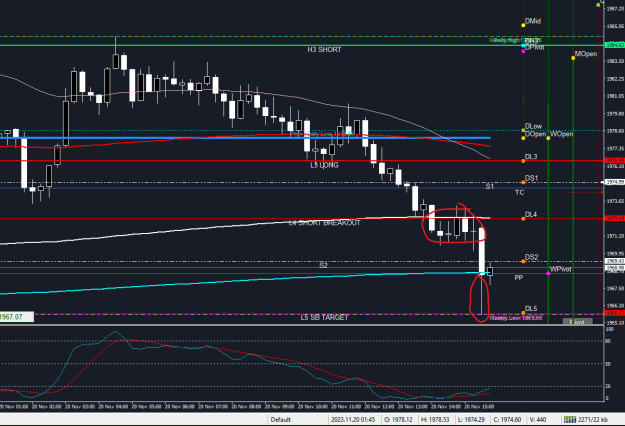Click the orange DS1 marker dot

(x=523, y=183)
